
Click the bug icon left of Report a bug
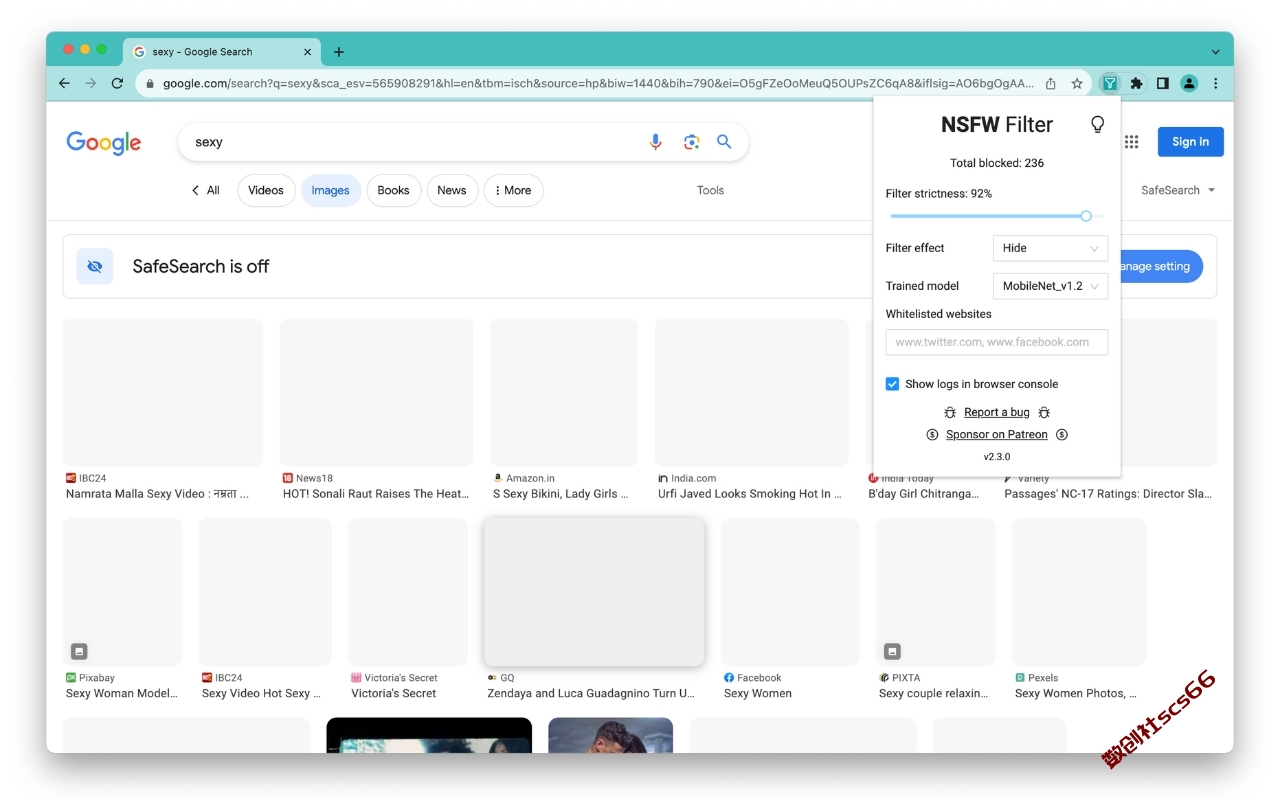coord(950,412)
